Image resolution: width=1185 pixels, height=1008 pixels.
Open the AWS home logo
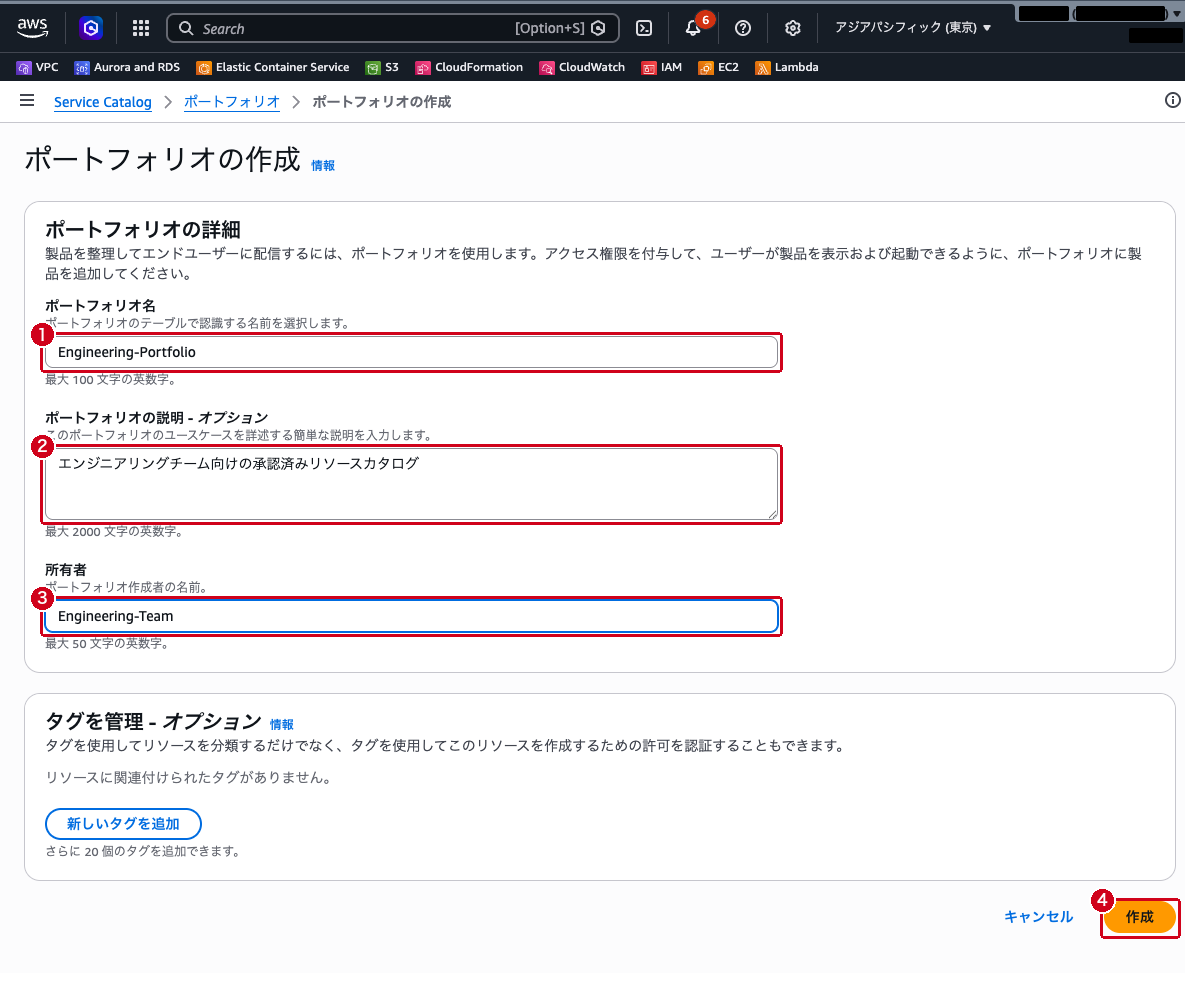pyautogui.click(x=32, y=28)
